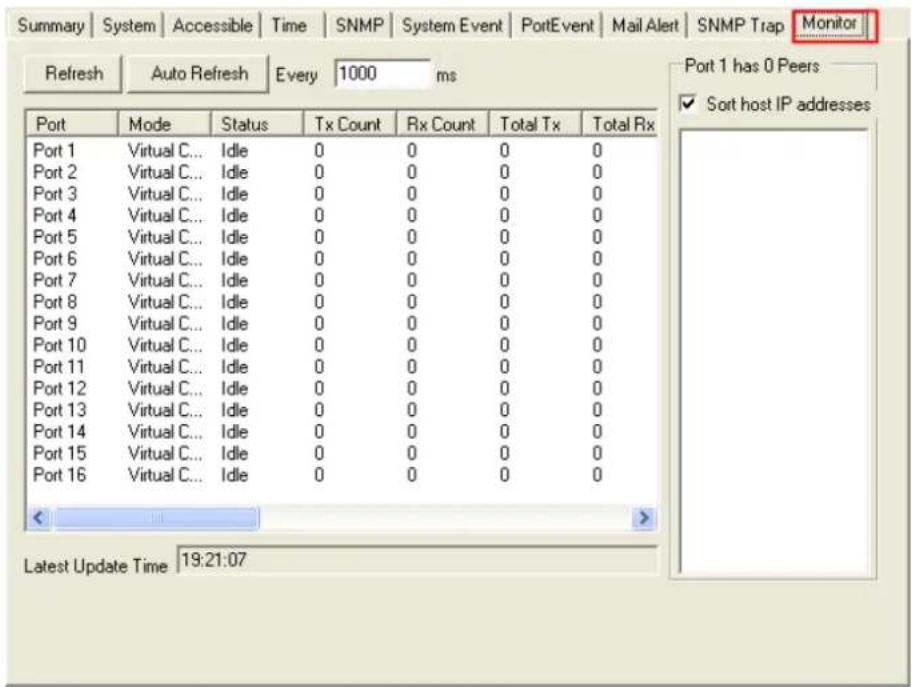Select the Port 16 row
This screenshot has height=687, width=912.
click(x=342, y=475)
